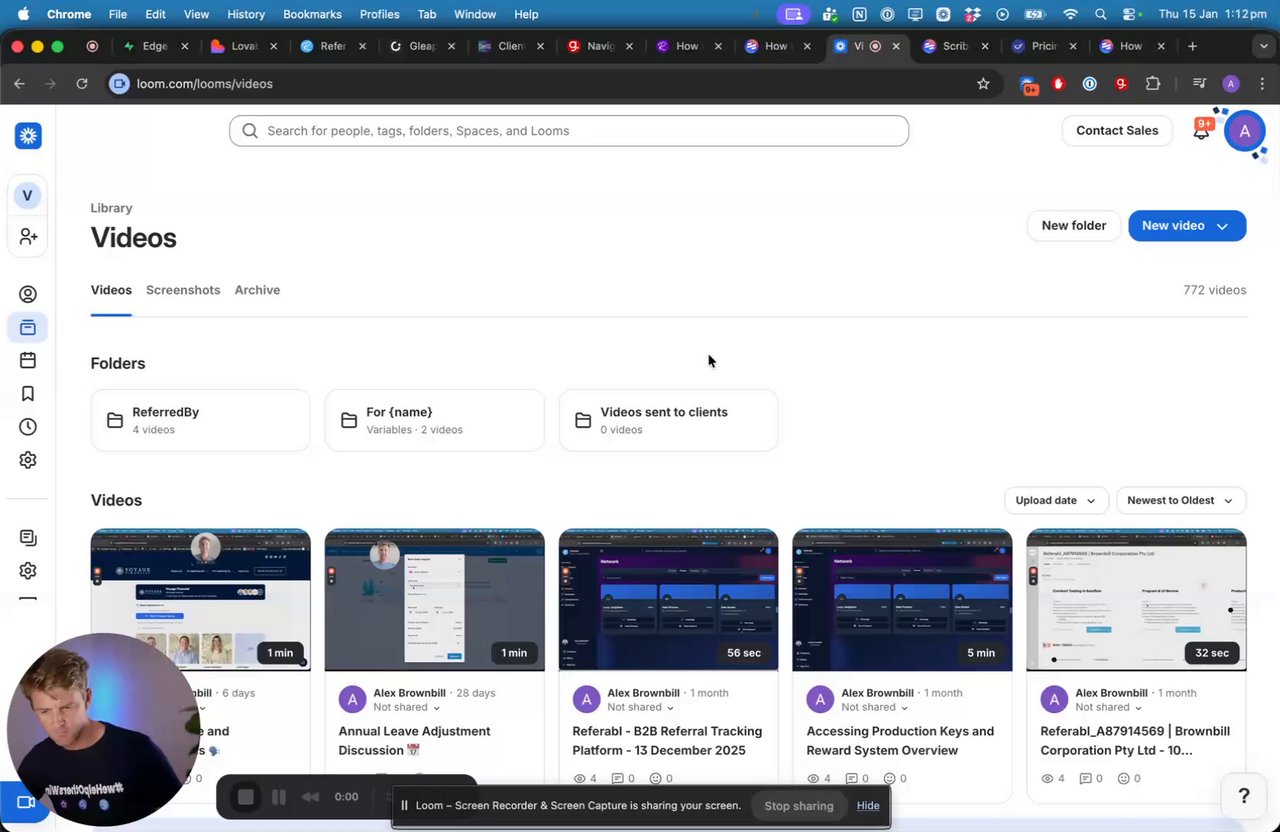This screenshot has width=1280, height=832.
Task: Click the New folder button
Action: tap(1074, 226)
